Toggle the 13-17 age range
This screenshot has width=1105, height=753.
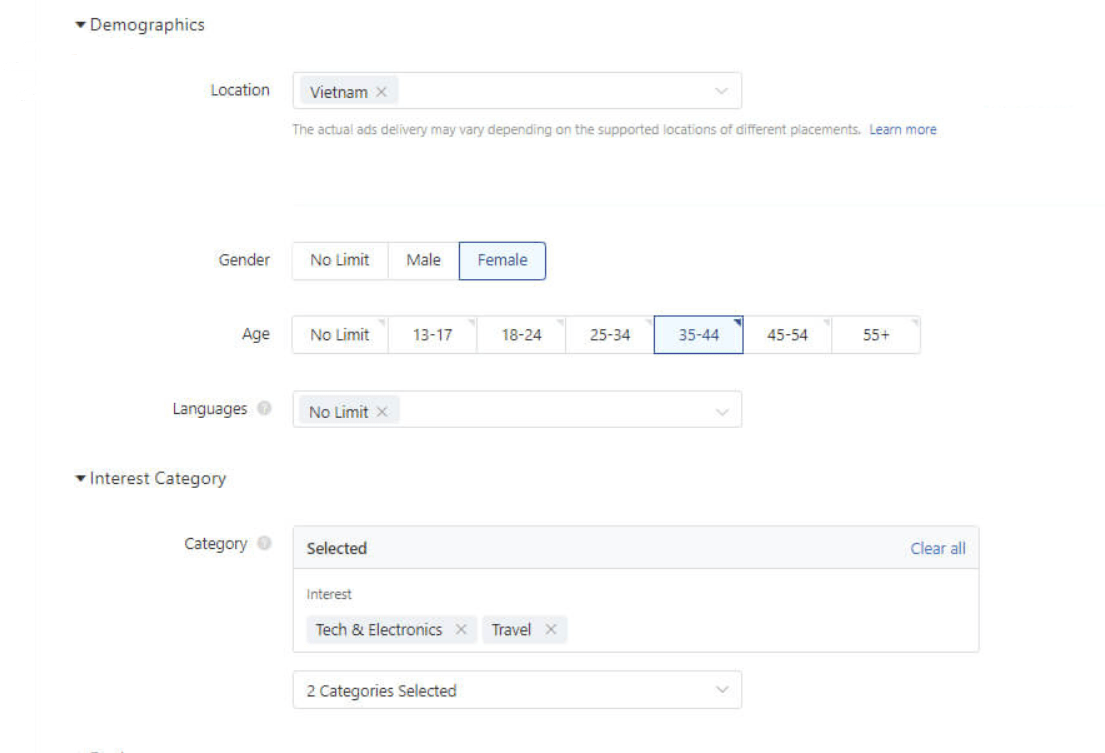(432, 335)
